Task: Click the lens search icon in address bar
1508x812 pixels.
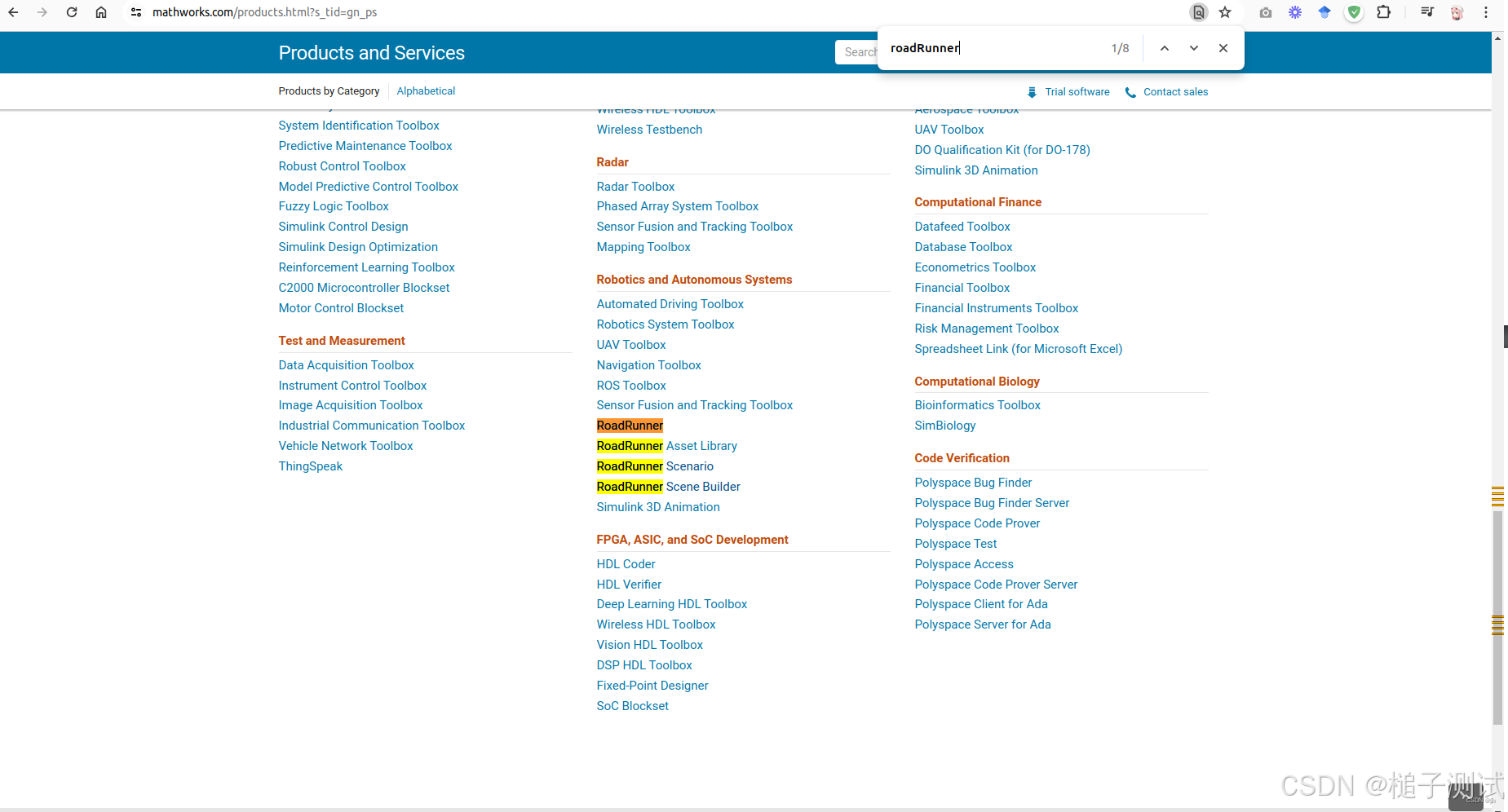Action: click(x=1199, y=12)
